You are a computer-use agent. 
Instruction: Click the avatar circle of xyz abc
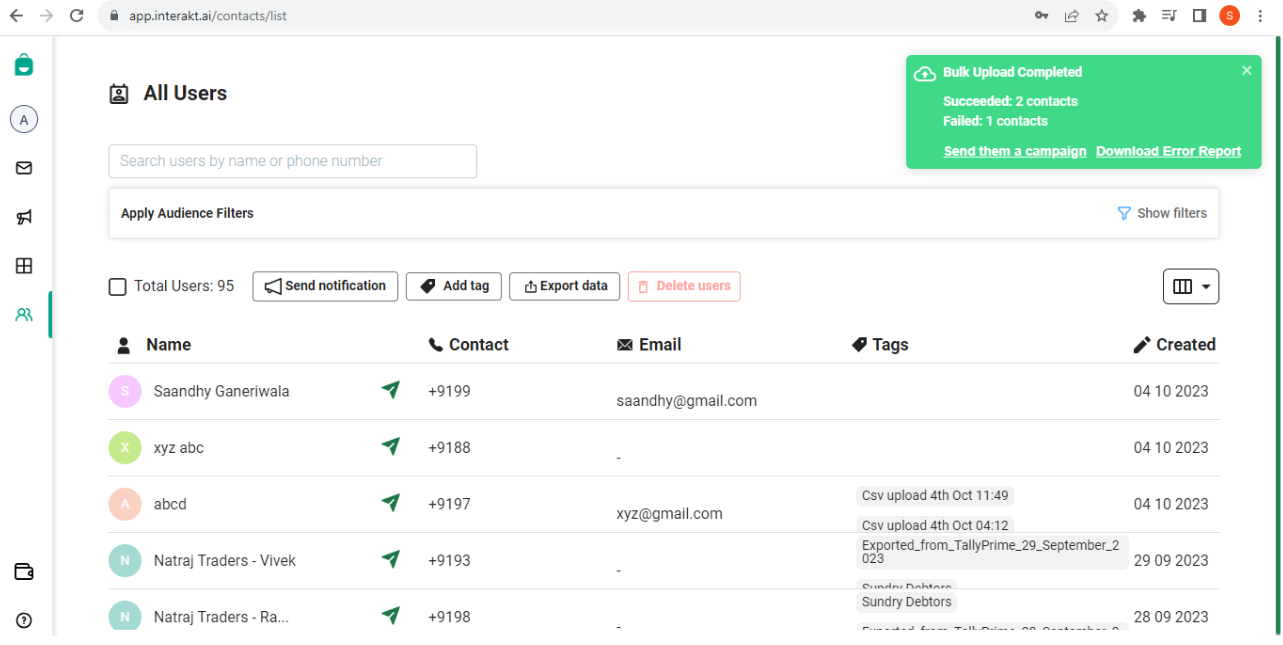(125, 447)
